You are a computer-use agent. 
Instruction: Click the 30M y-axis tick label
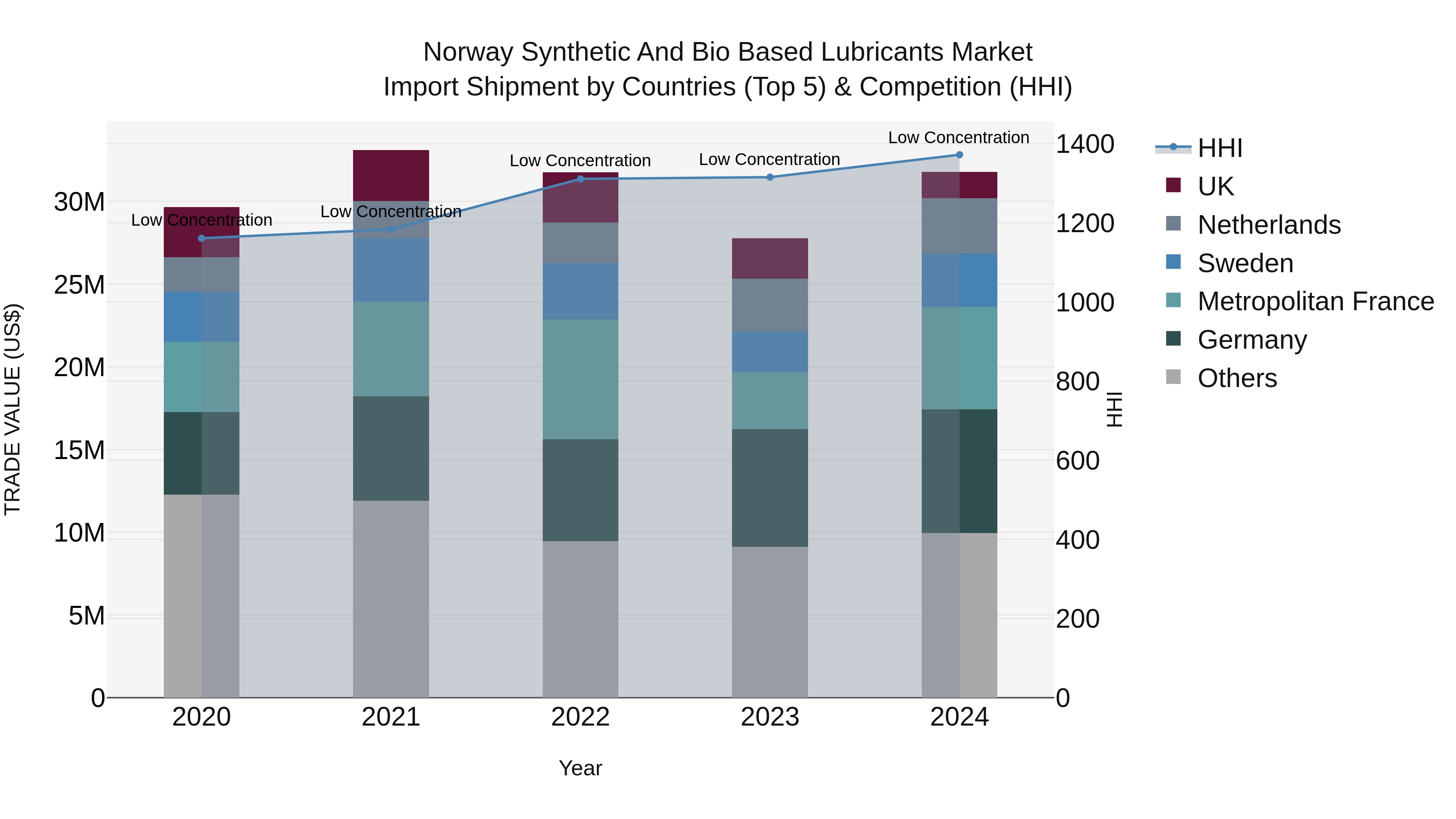[x=79, y=202]
